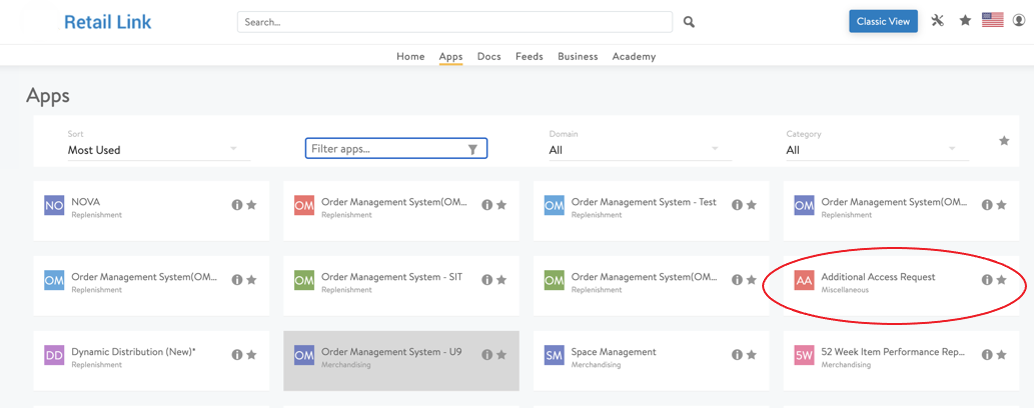1034x408 pixels.
Task: Open the red-icon Order Management System(OM... app
Action: [401, 211]
